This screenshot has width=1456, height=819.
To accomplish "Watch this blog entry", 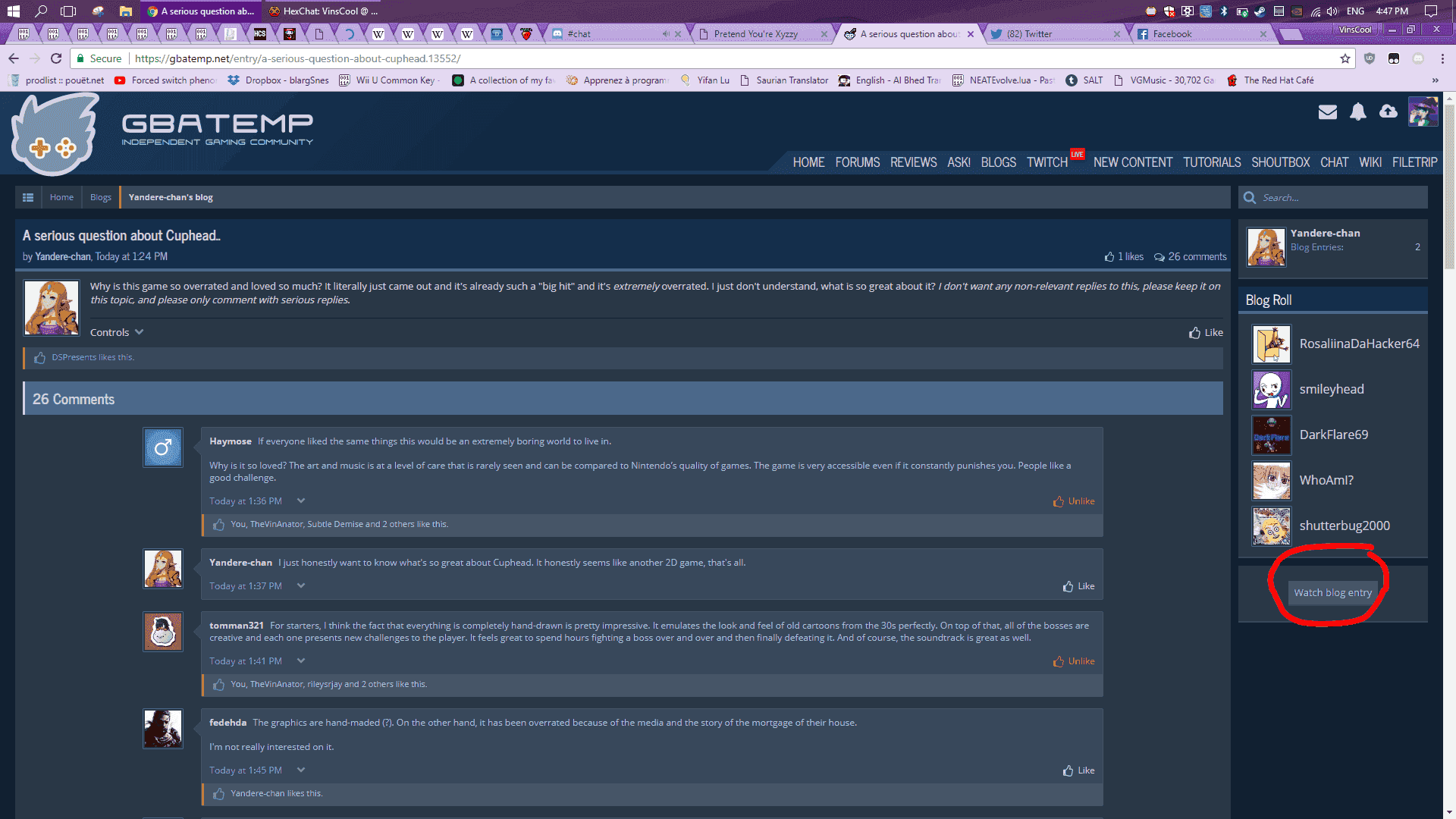I will 1332,593.
